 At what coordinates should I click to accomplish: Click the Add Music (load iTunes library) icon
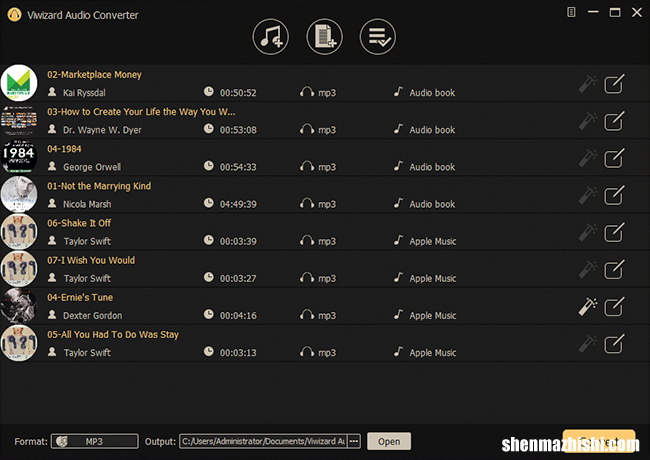271,37
